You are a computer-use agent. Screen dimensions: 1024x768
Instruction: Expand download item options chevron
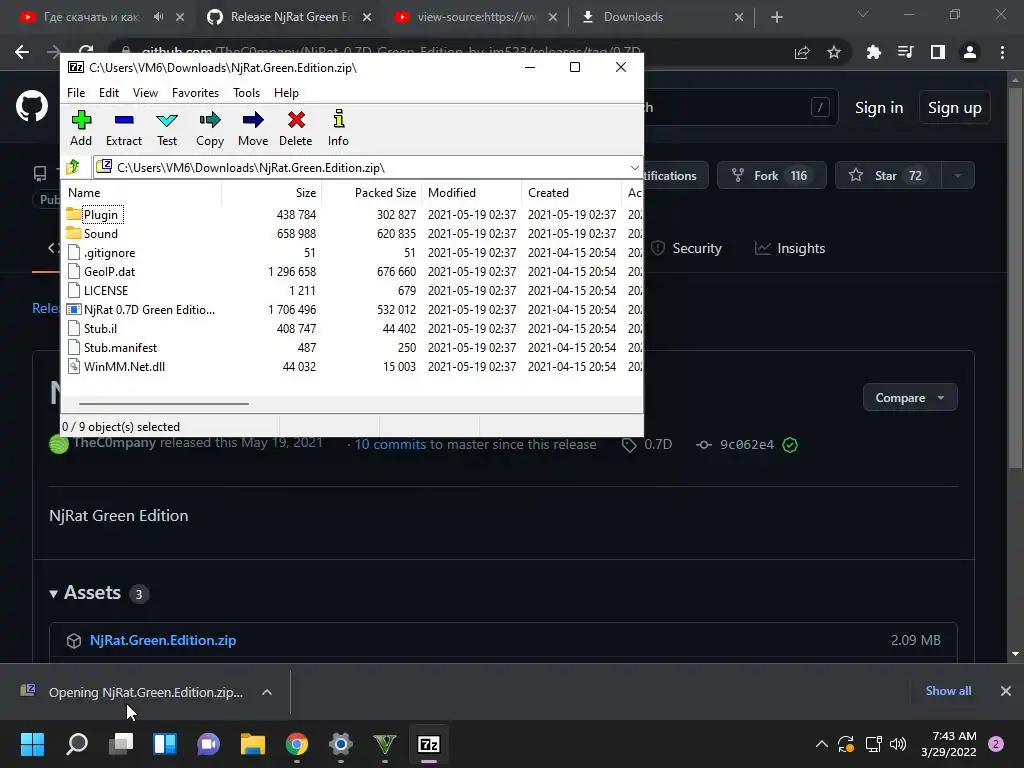[266, 692]
